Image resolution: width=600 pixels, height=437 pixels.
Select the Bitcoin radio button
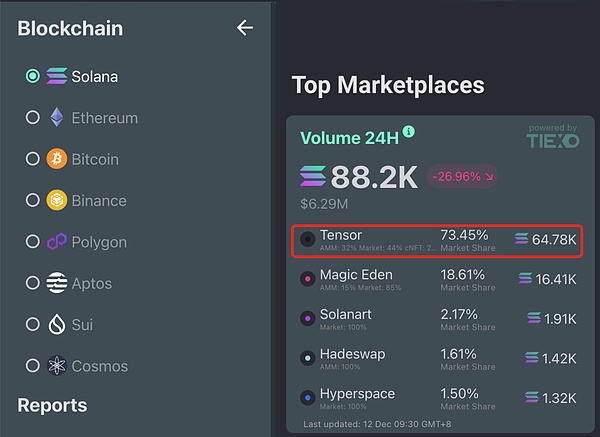click(x=33, y=159)
